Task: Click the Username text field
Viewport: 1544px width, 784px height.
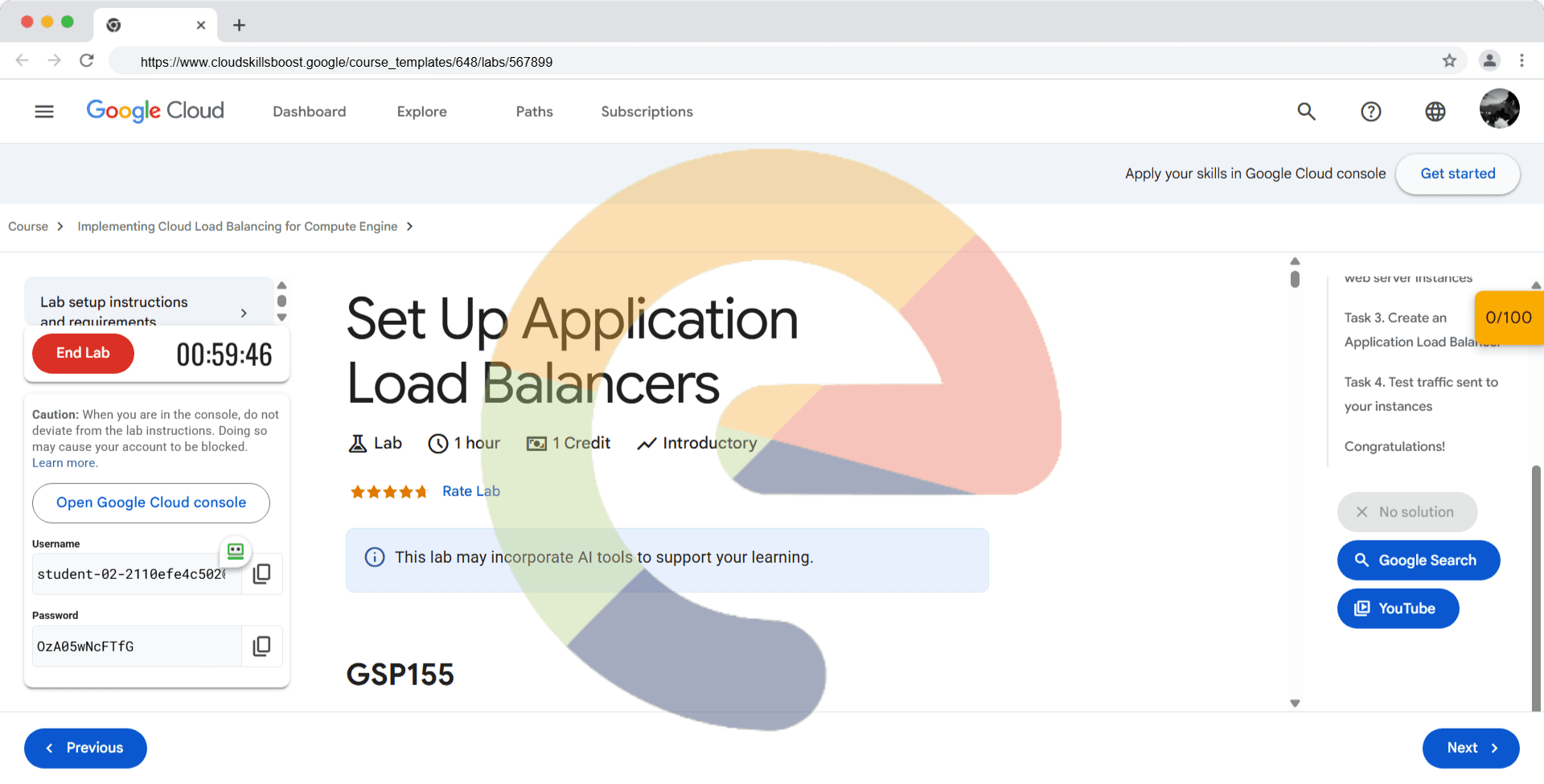Action: [137, 574]
